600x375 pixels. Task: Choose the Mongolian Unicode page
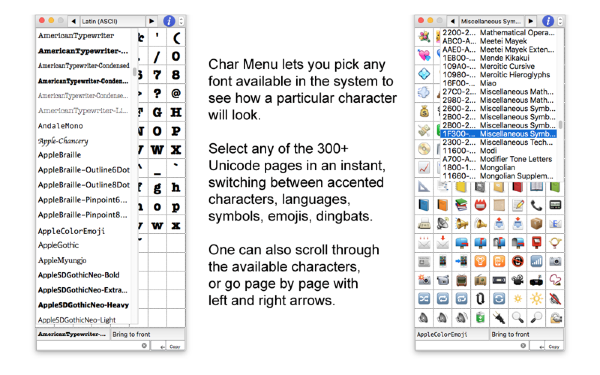(x=499, y=167)
